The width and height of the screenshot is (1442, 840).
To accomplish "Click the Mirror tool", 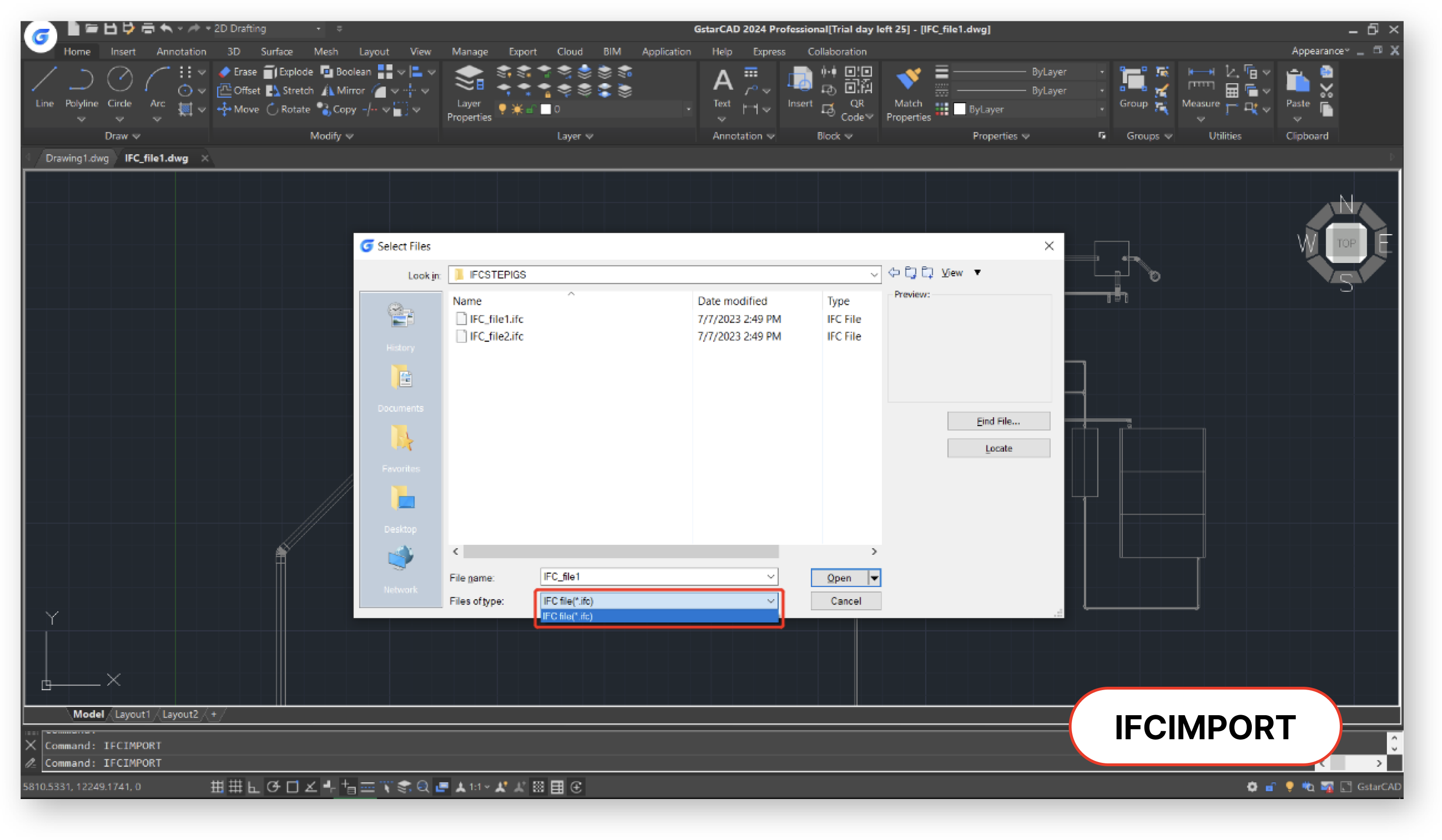I will point(343,90).
